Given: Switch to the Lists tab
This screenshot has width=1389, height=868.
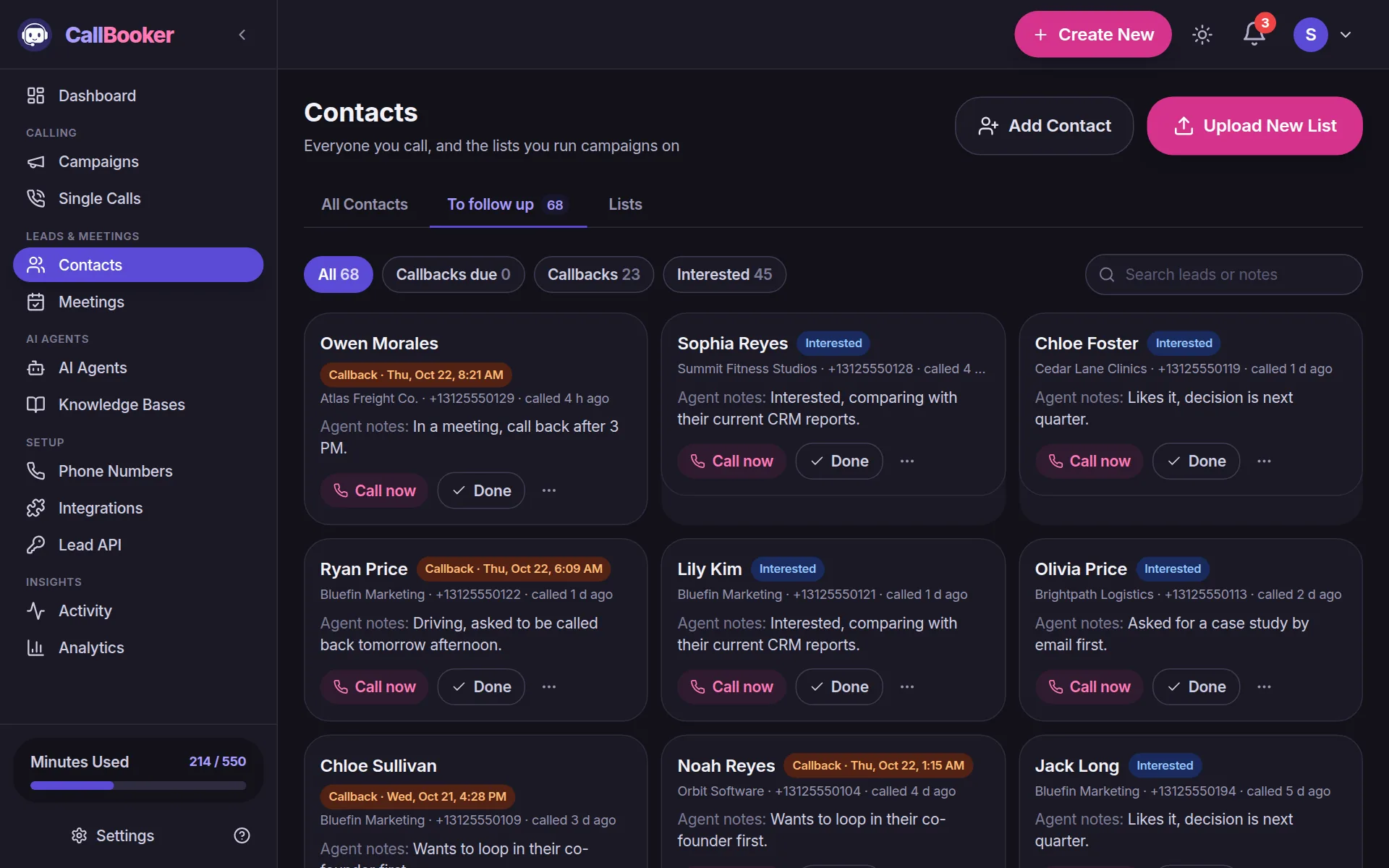Looking at the screenshot, I should (x=625, y=205).
